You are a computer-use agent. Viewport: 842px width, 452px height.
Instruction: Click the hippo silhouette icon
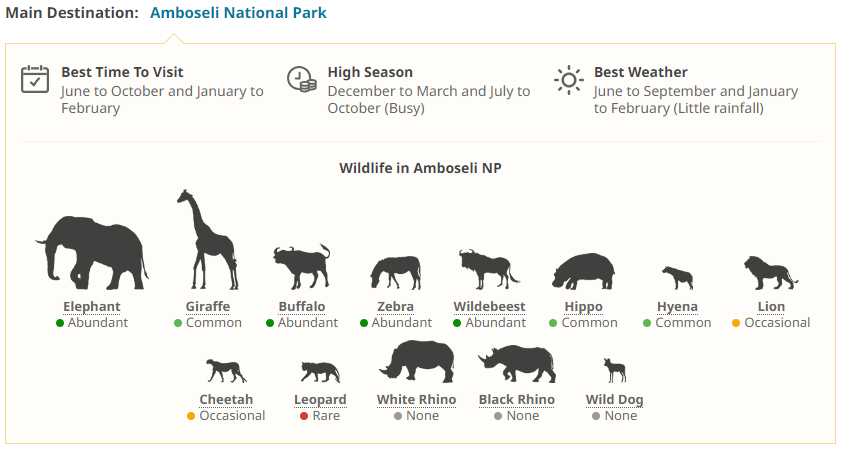point(583,271)
